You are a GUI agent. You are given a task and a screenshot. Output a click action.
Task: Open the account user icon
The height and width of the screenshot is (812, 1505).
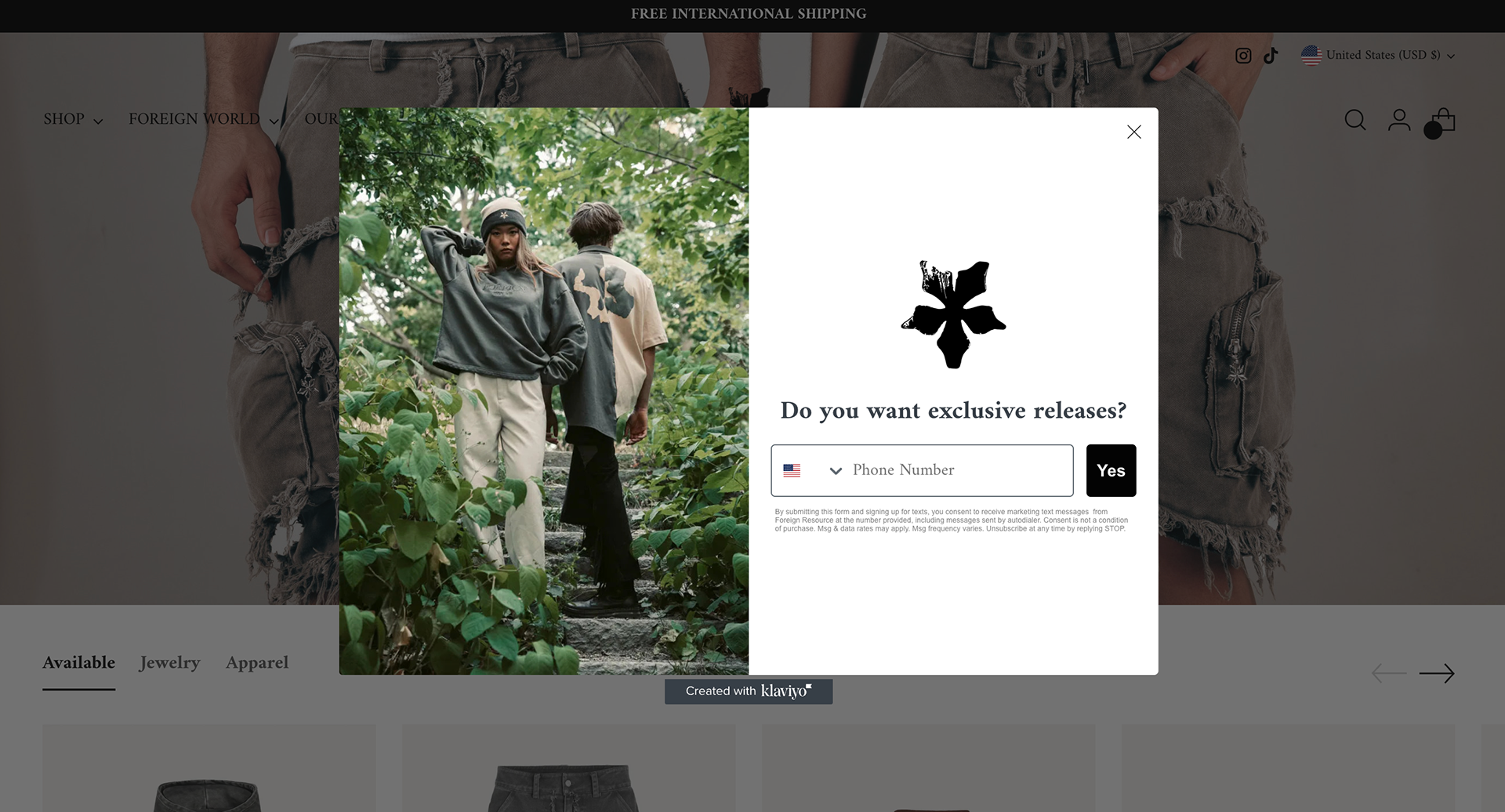(x=1399, y=120)
